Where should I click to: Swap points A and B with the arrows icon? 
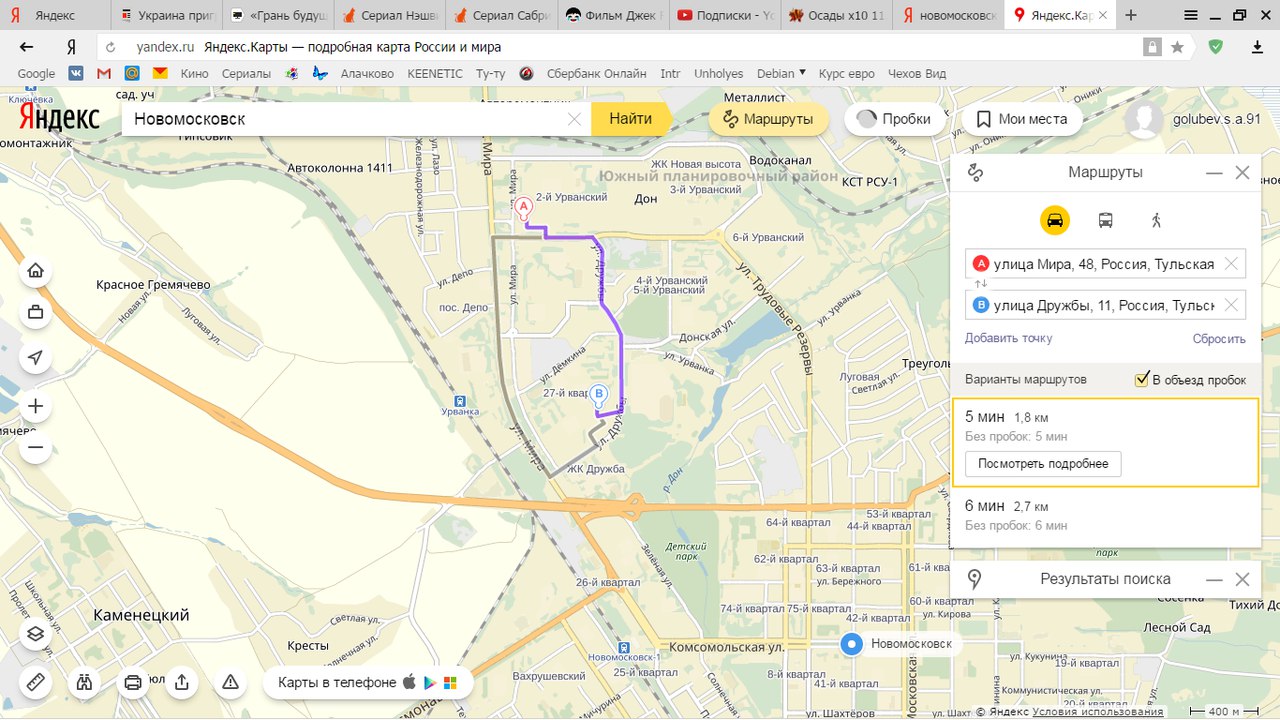pos(981,284)
